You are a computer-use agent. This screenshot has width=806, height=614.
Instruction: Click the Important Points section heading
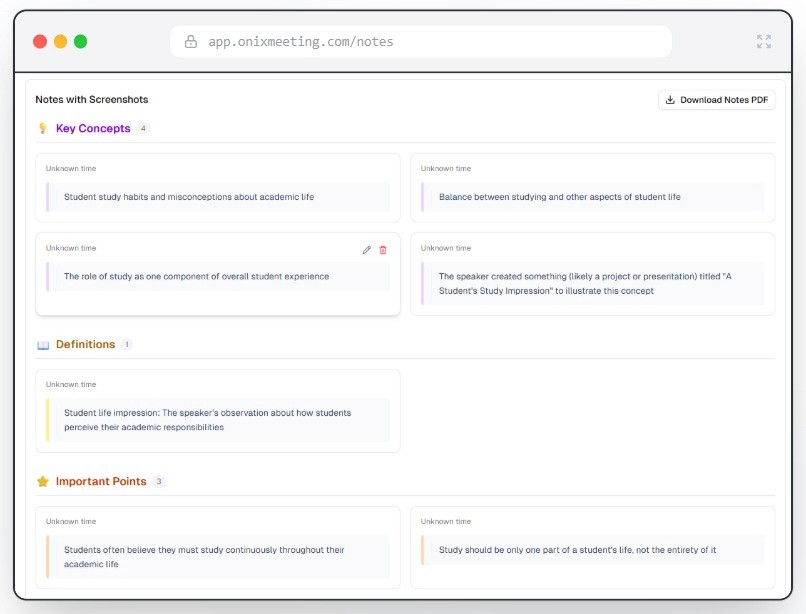(101, 481)
